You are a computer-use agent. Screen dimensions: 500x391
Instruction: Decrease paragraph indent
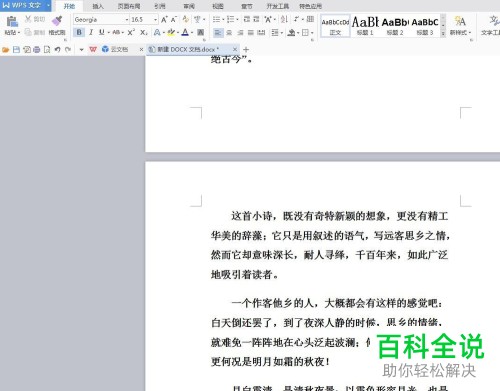point(247,20)
